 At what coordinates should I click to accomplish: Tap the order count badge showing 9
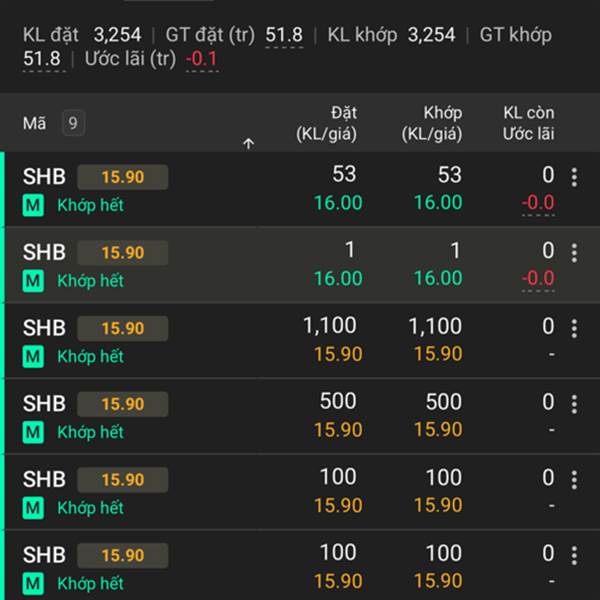click(73, 123)
